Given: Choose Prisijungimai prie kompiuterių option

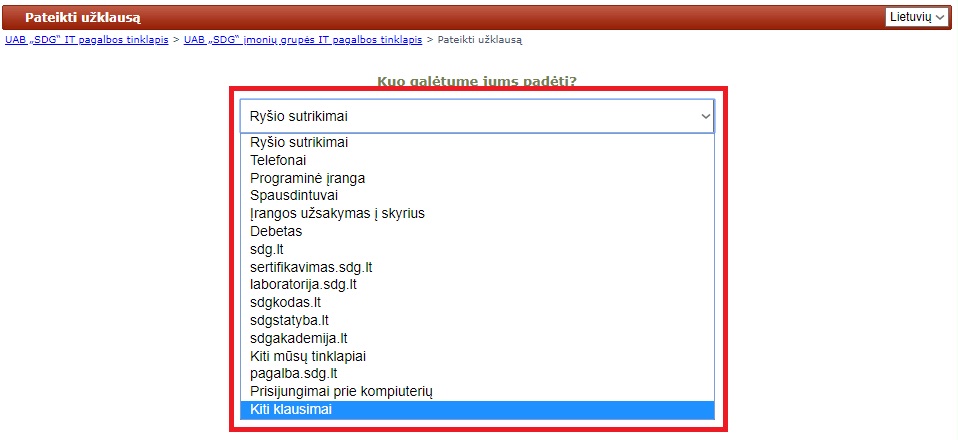Looking at the screenshot, I should pos(340,391).
